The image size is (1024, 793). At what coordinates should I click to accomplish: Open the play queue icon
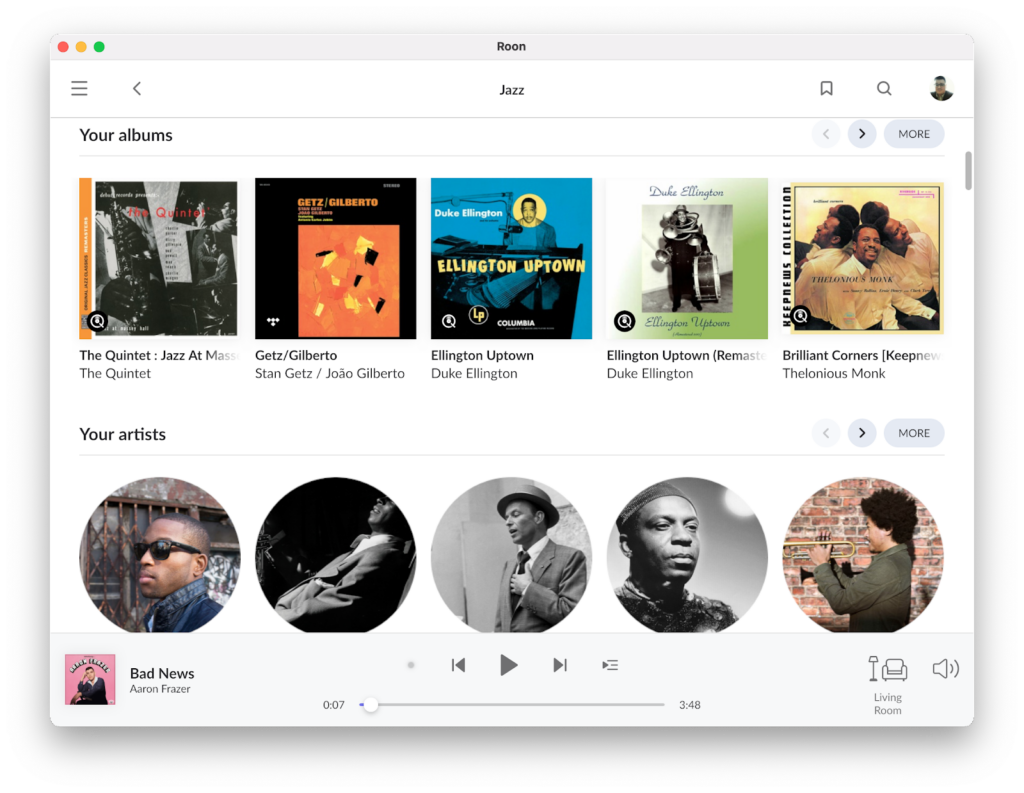(x=610, y=665)
